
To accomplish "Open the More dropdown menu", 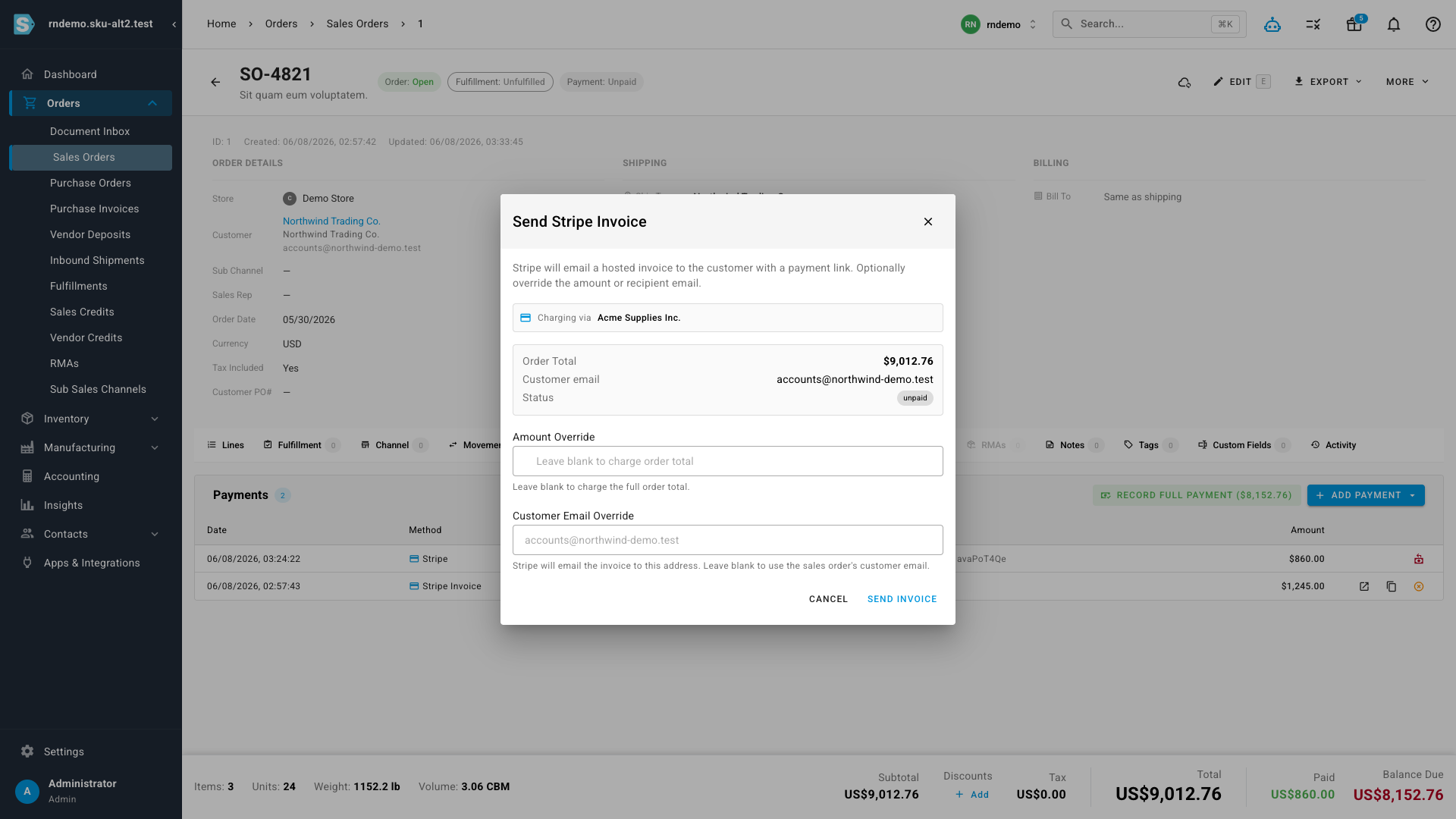I will click(x=1407, y=82).
